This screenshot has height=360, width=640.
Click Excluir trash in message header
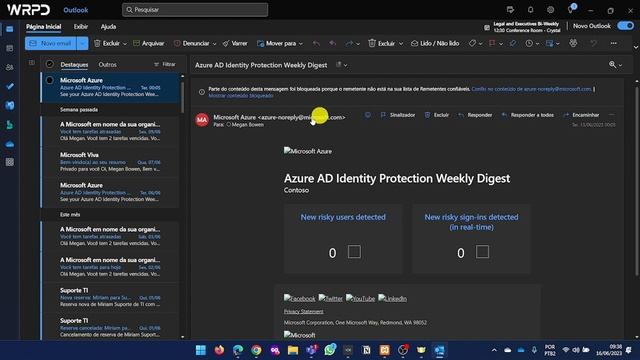point(437,115)
